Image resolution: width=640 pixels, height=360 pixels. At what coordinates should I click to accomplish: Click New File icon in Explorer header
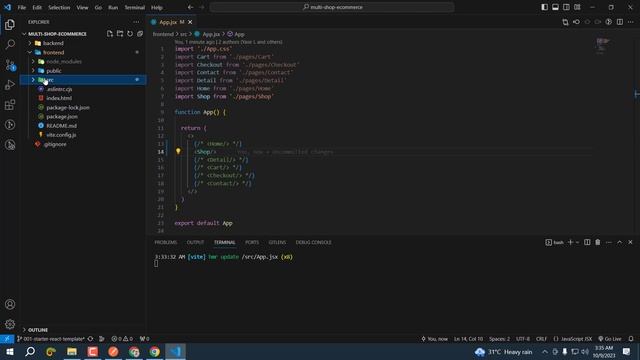coord(110,34)
